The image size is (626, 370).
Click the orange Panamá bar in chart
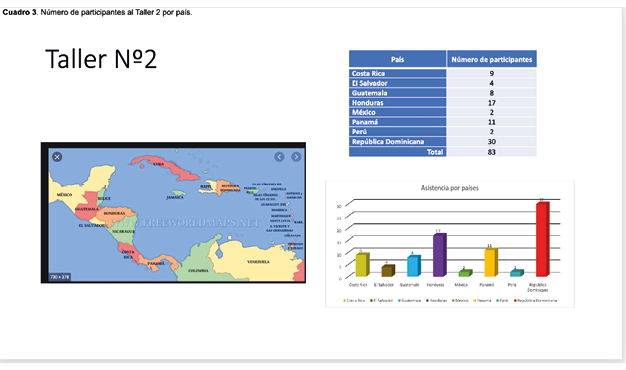(491, 262)
